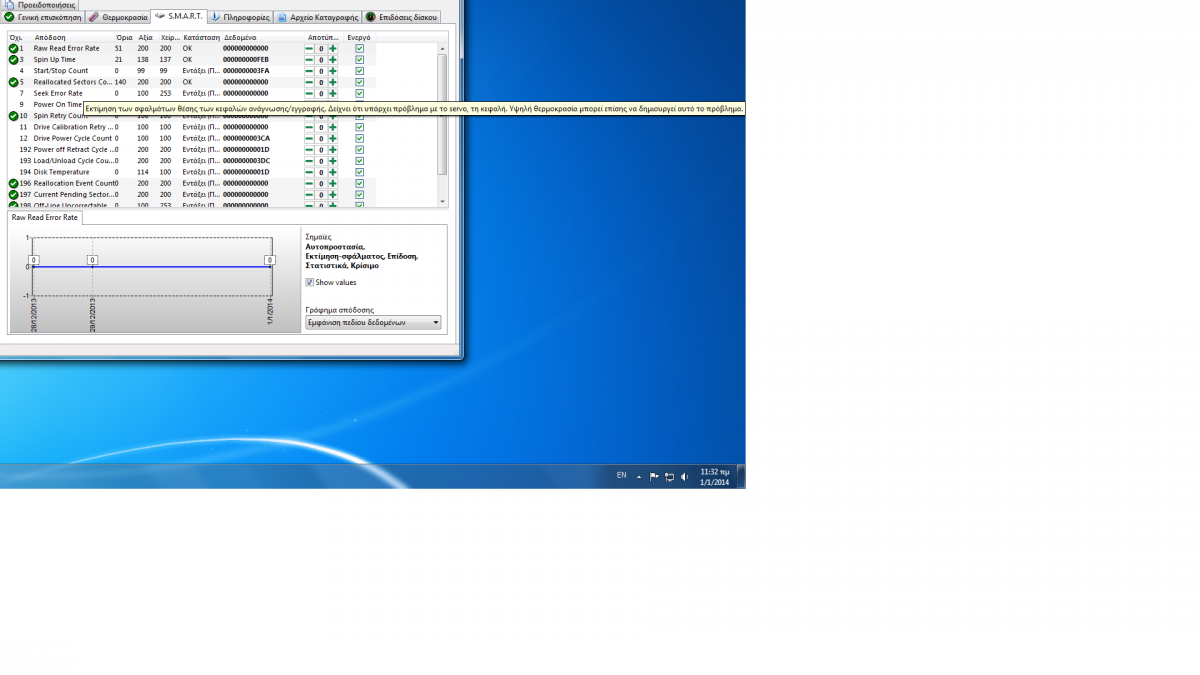The width and height of the screenshot is (1200, 675).
Task: Sort by the Δεδομένα column header
Action: coord(263,37)
